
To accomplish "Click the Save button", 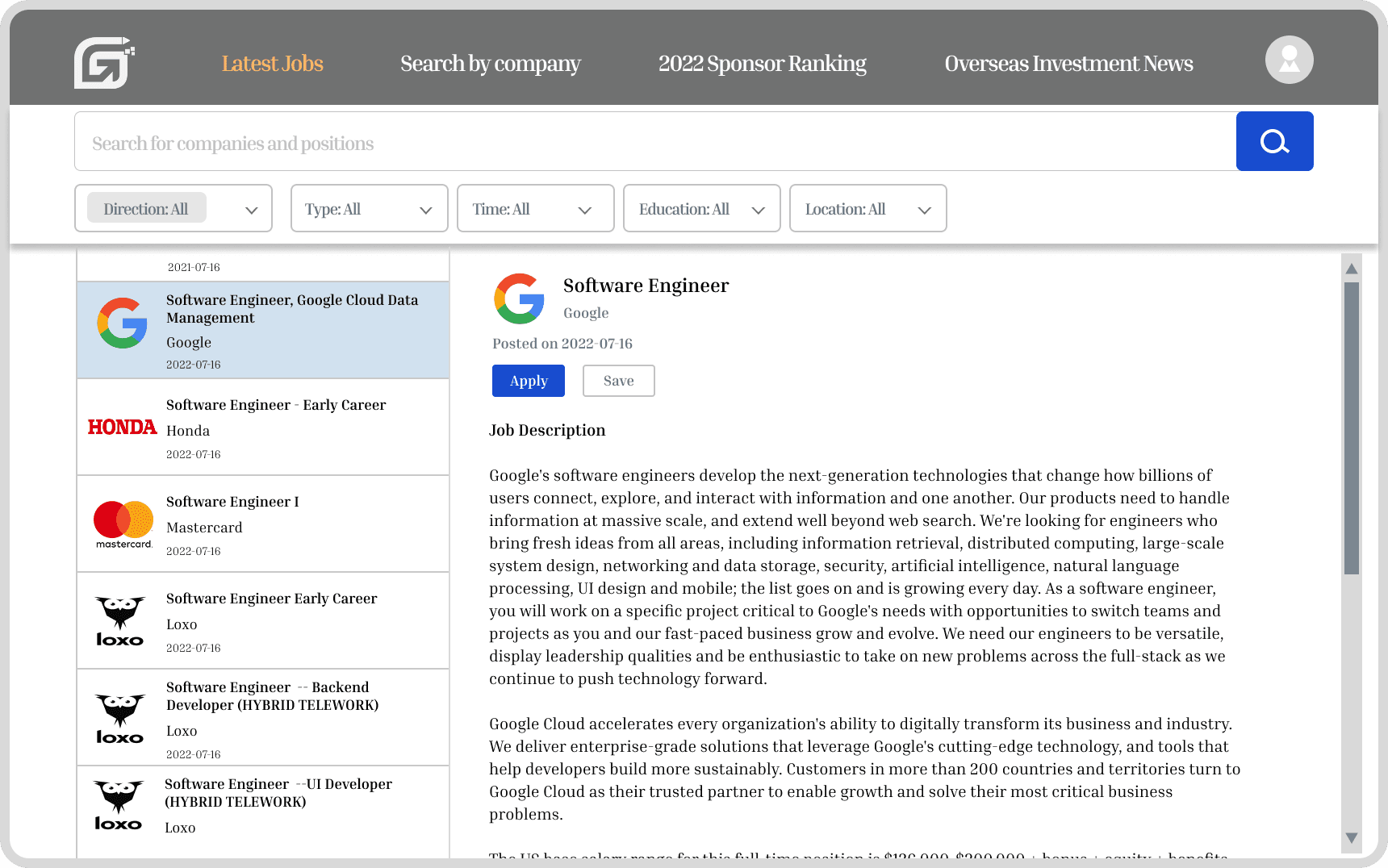I will click(x=619, y=381).
